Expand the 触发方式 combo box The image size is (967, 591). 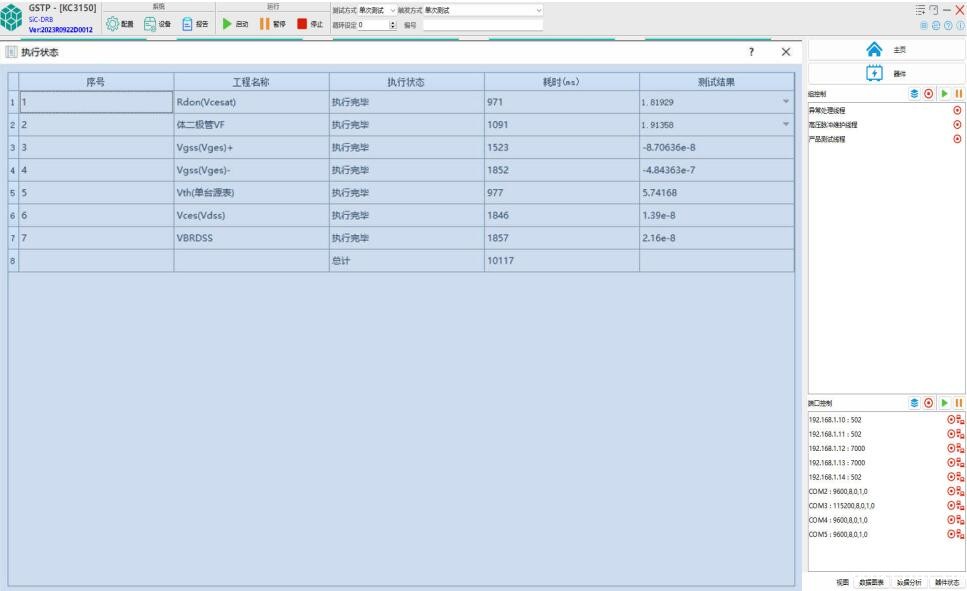tap(484, 10)
